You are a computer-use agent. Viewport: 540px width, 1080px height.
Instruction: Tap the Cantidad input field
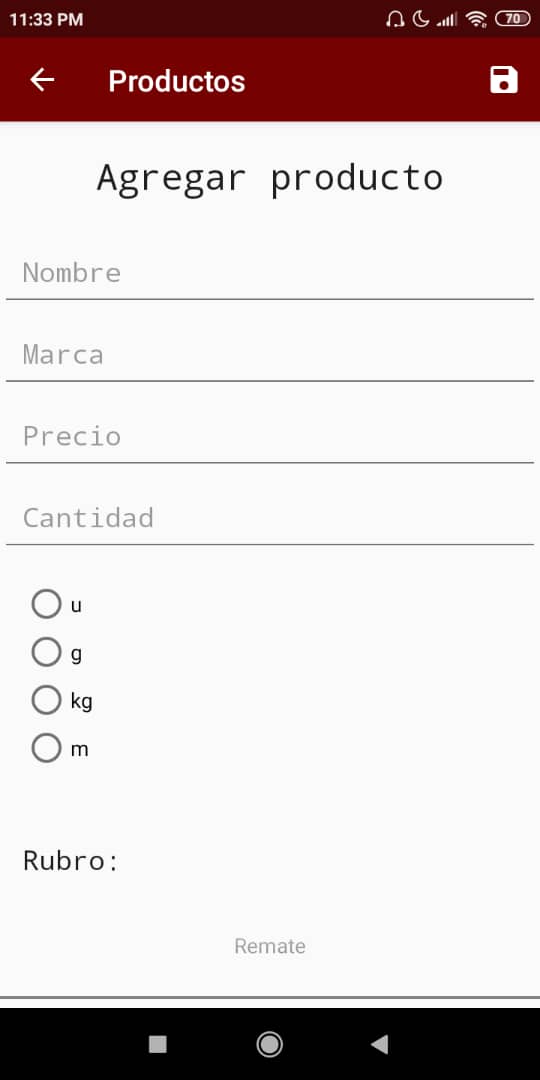(270, 518)
